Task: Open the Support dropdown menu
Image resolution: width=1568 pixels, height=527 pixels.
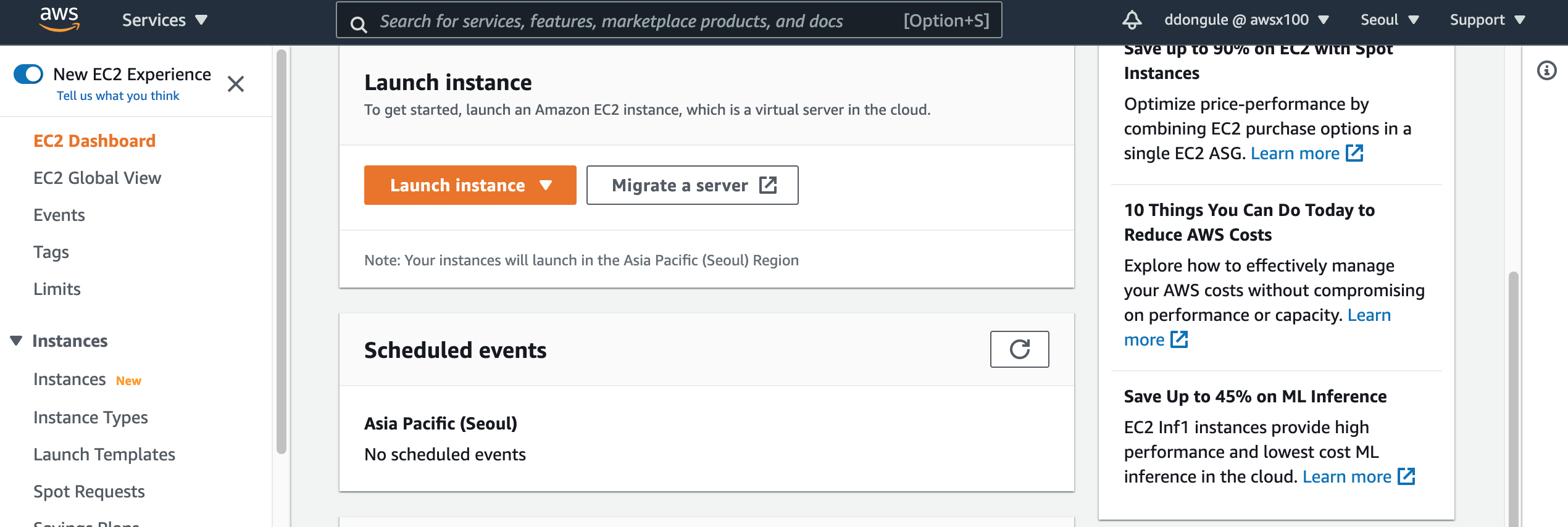Action: pos(1488,20)
